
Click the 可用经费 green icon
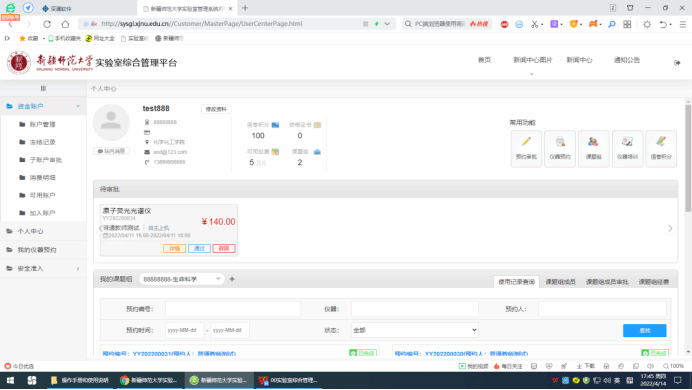275,152
